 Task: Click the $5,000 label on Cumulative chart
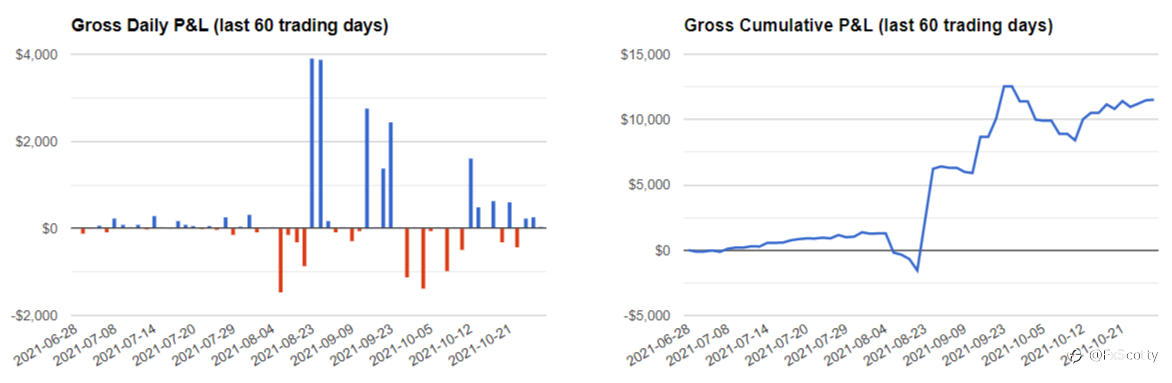point(648,185)
